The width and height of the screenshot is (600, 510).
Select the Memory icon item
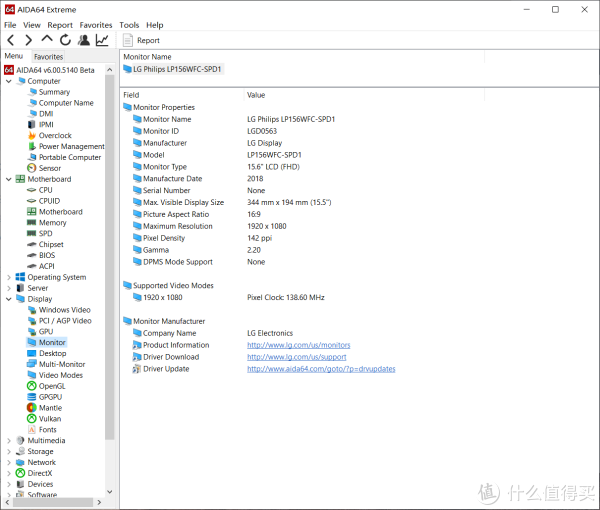tap(32, 223)
